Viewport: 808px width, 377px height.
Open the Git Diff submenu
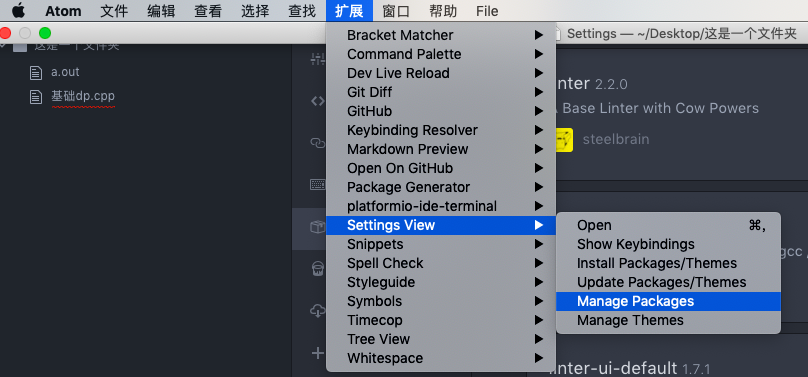click(x=441, y=92)
